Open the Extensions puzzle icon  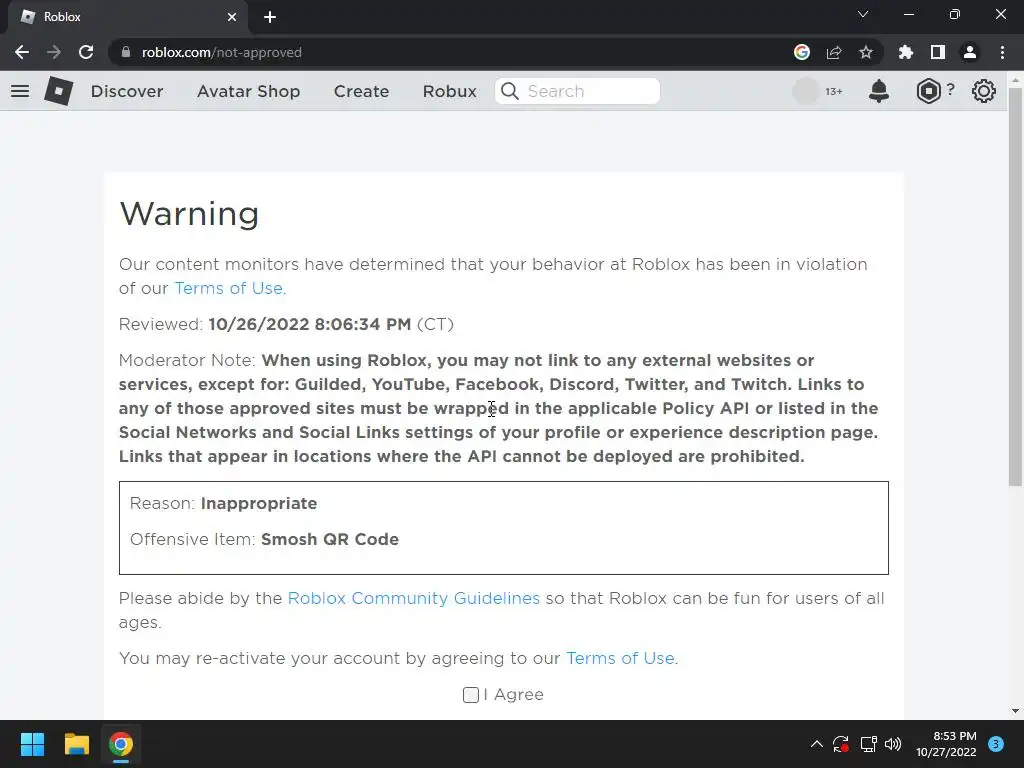906,52
